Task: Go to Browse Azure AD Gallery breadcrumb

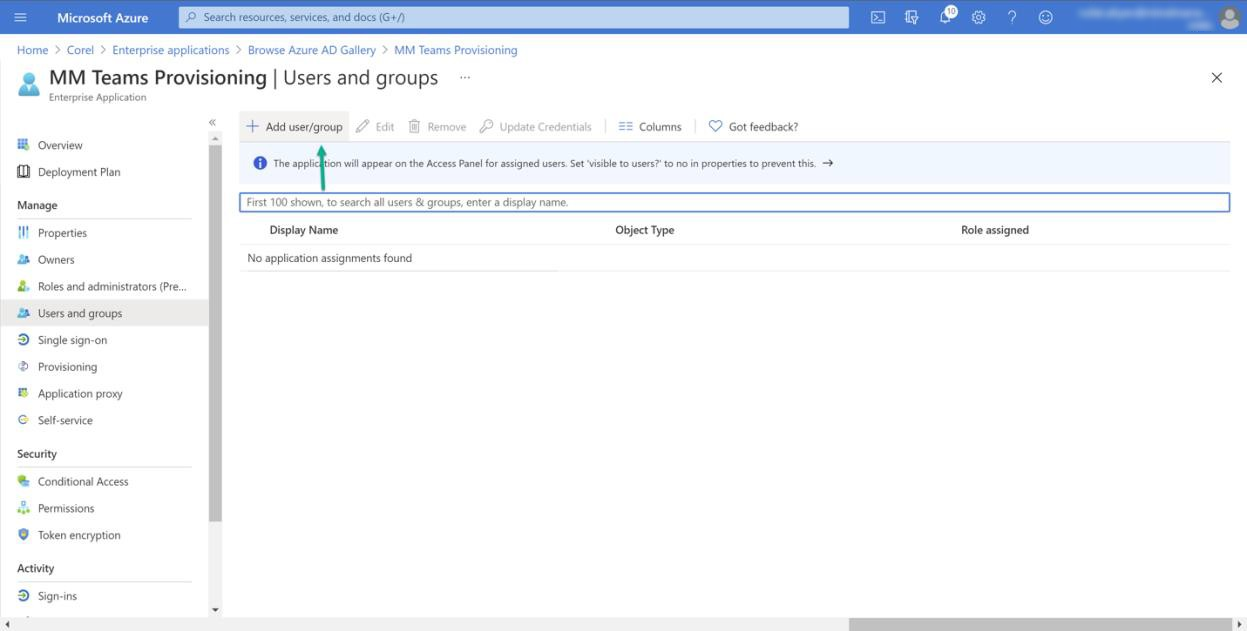Action: (x=312, y=50)
